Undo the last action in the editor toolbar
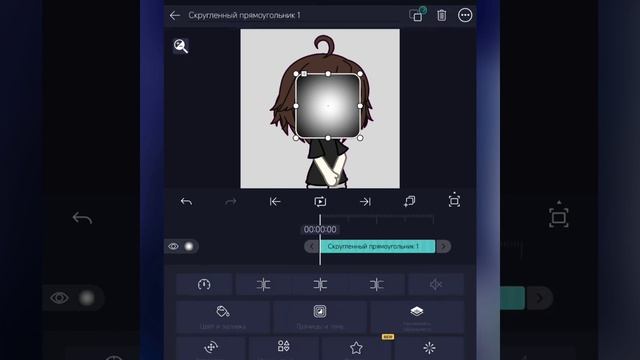The image size is (640, 360). pyautogui.click(x=186, y=201)
